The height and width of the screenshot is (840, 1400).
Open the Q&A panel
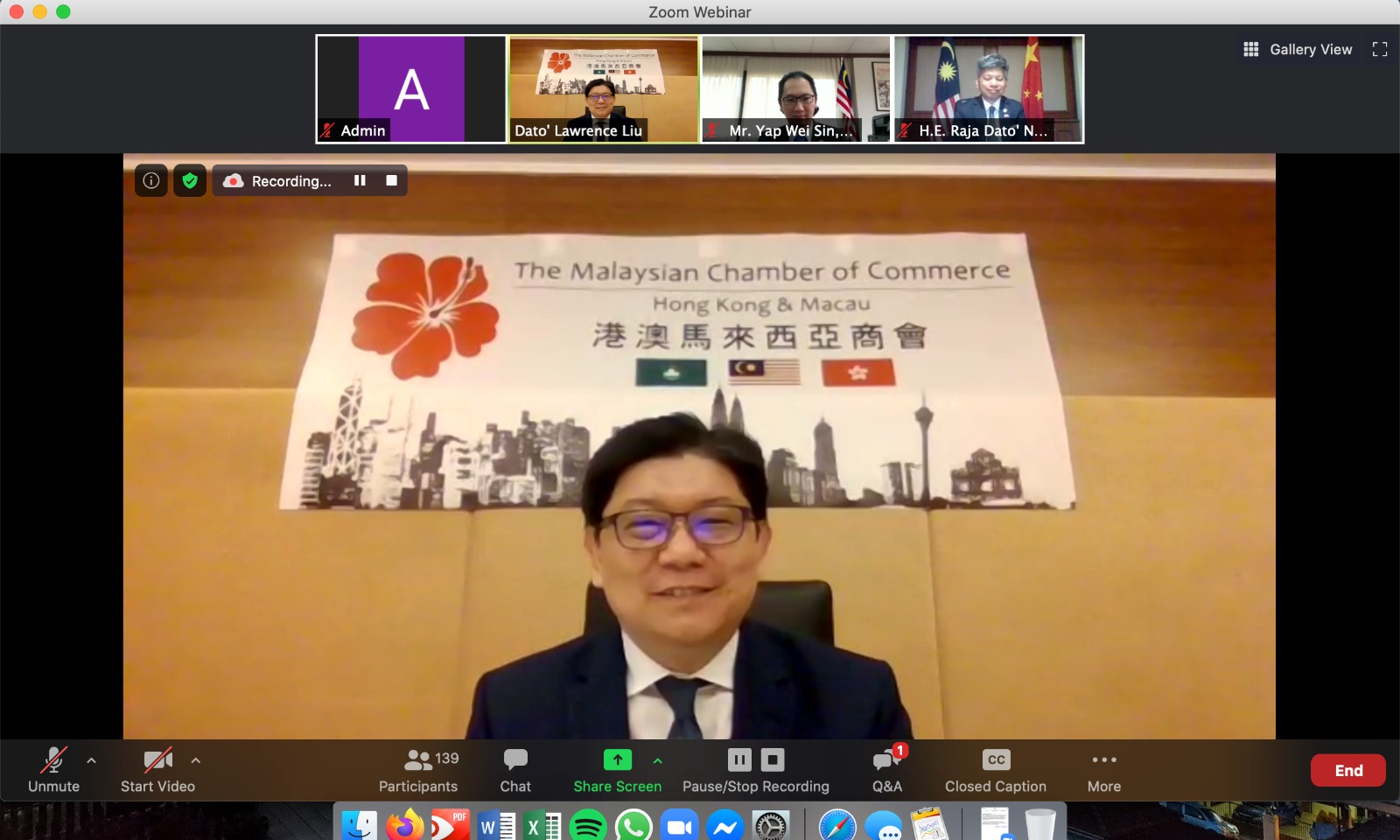coord(887,770)
